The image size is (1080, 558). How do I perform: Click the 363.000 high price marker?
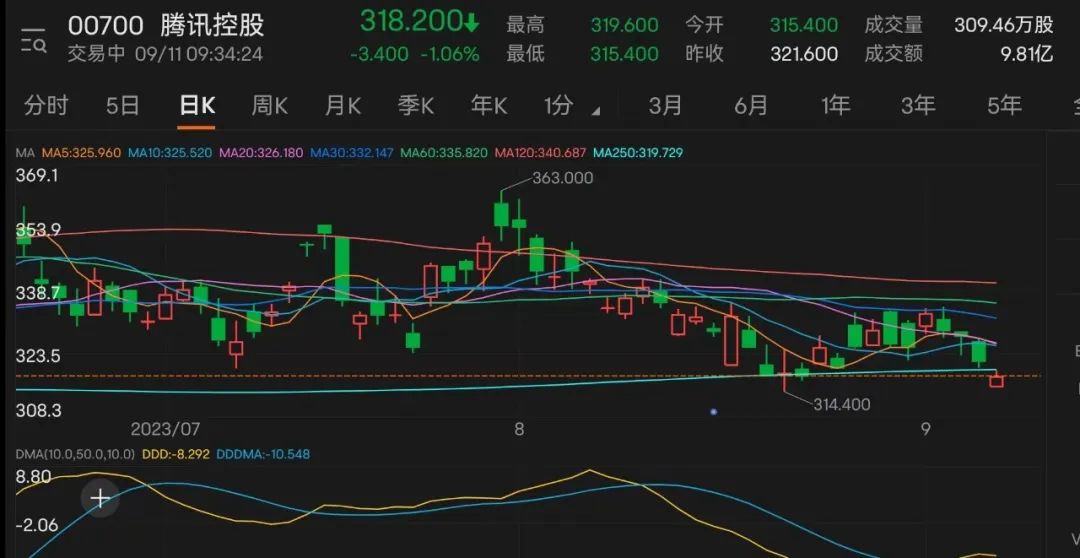click(x=562, y=178)
